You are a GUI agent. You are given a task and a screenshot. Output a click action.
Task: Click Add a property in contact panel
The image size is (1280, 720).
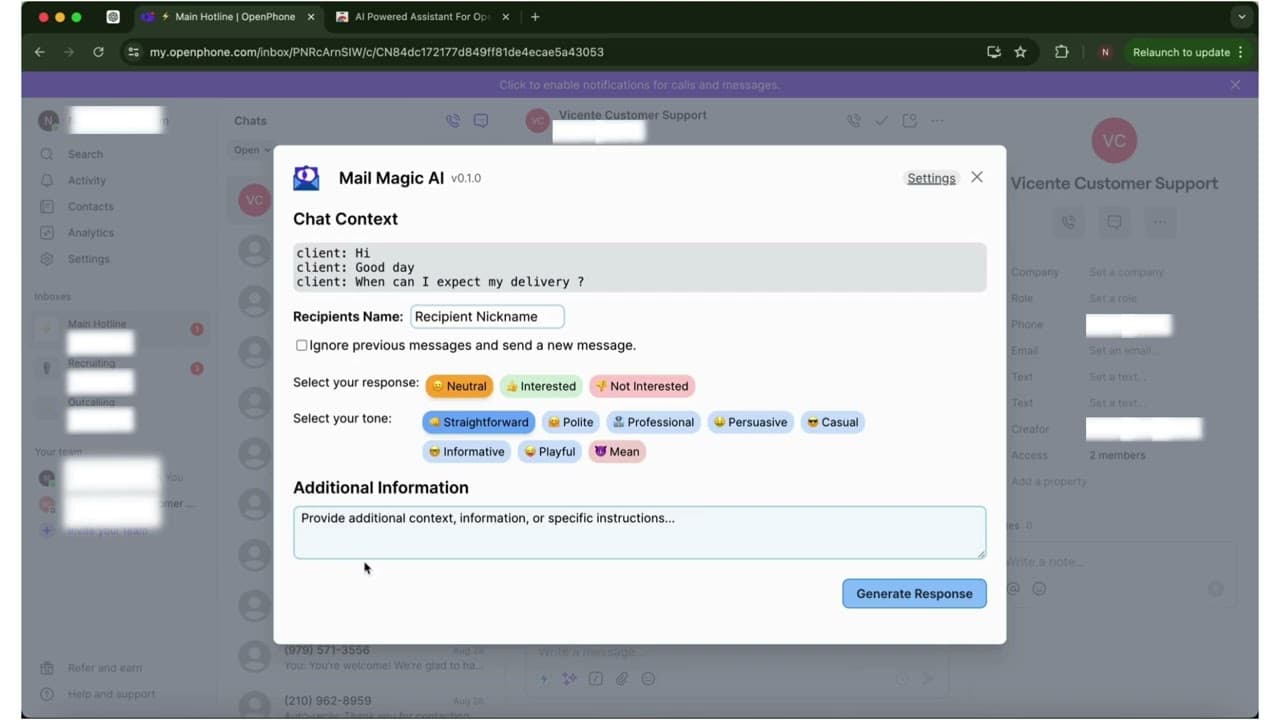pos(1048,481)
